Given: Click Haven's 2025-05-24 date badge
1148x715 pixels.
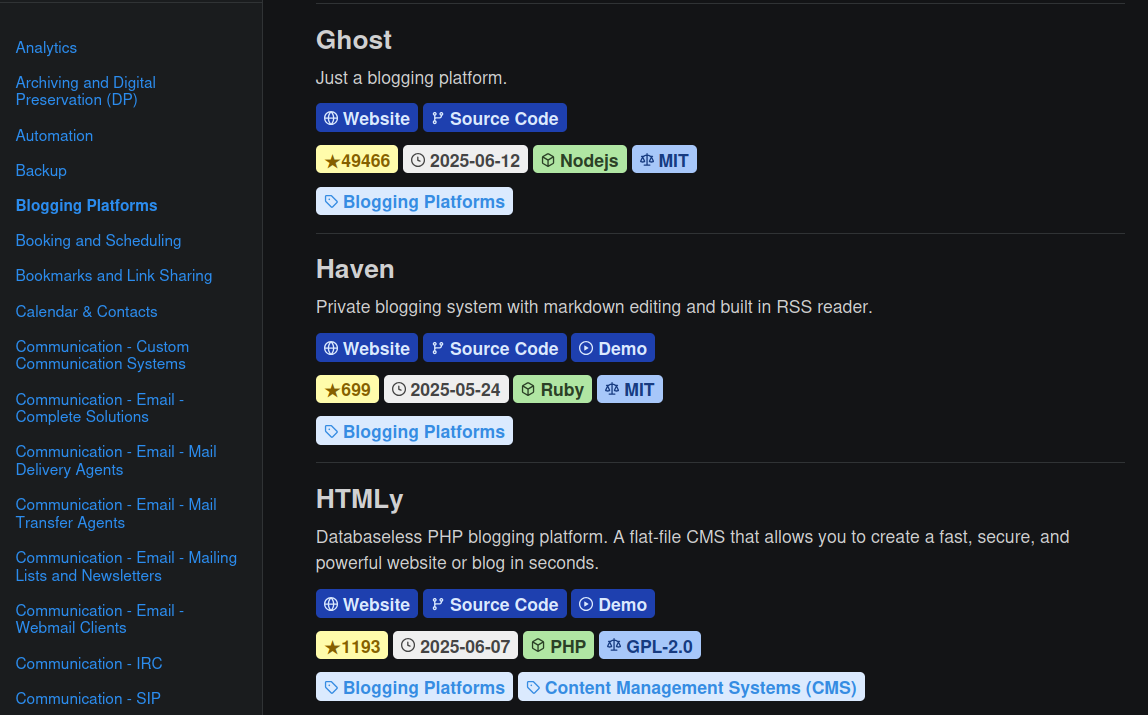Looking at the screenshot, I should 446,389.
